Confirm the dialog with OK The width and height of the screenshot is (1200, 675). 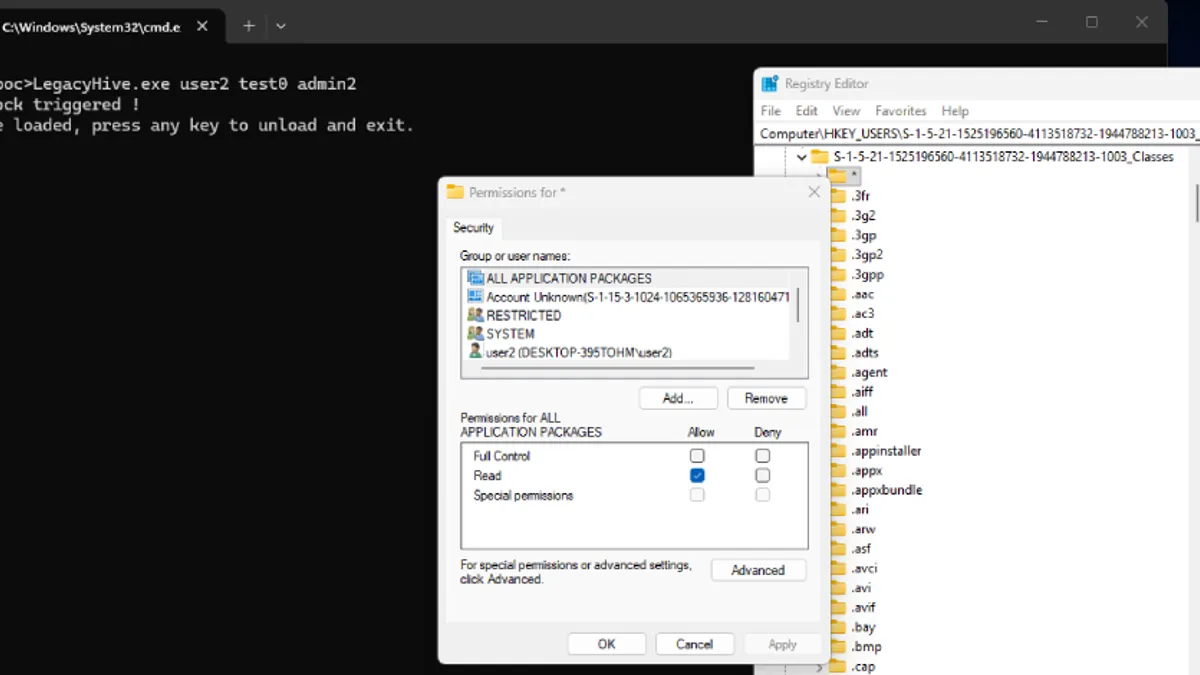(x=607, y=644)
